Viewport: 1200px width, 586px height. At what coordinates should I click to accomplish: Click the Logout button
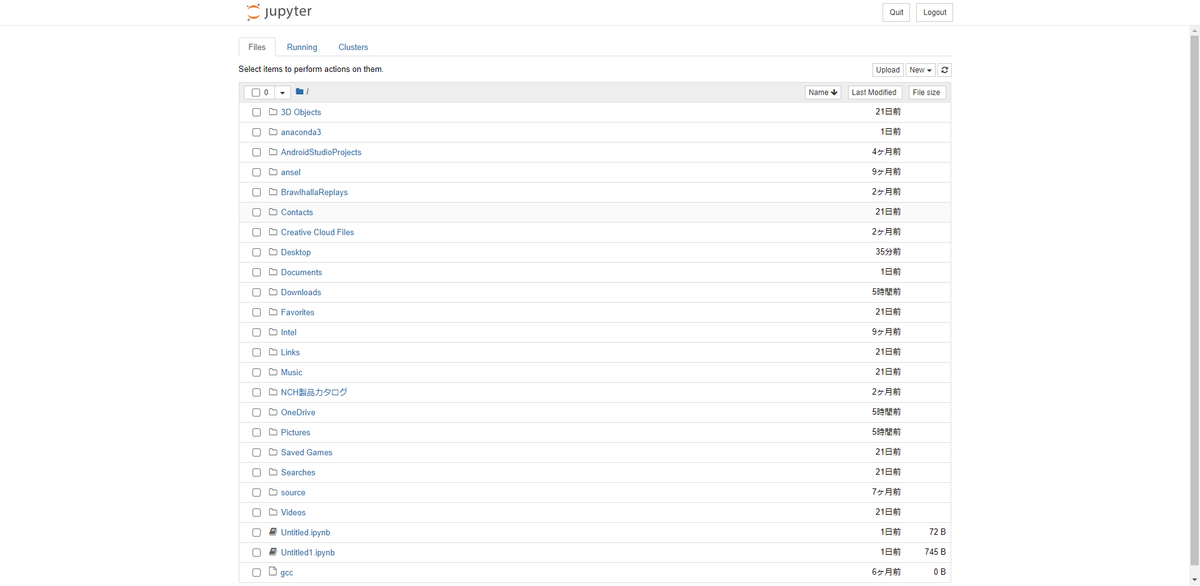[934, 12]
